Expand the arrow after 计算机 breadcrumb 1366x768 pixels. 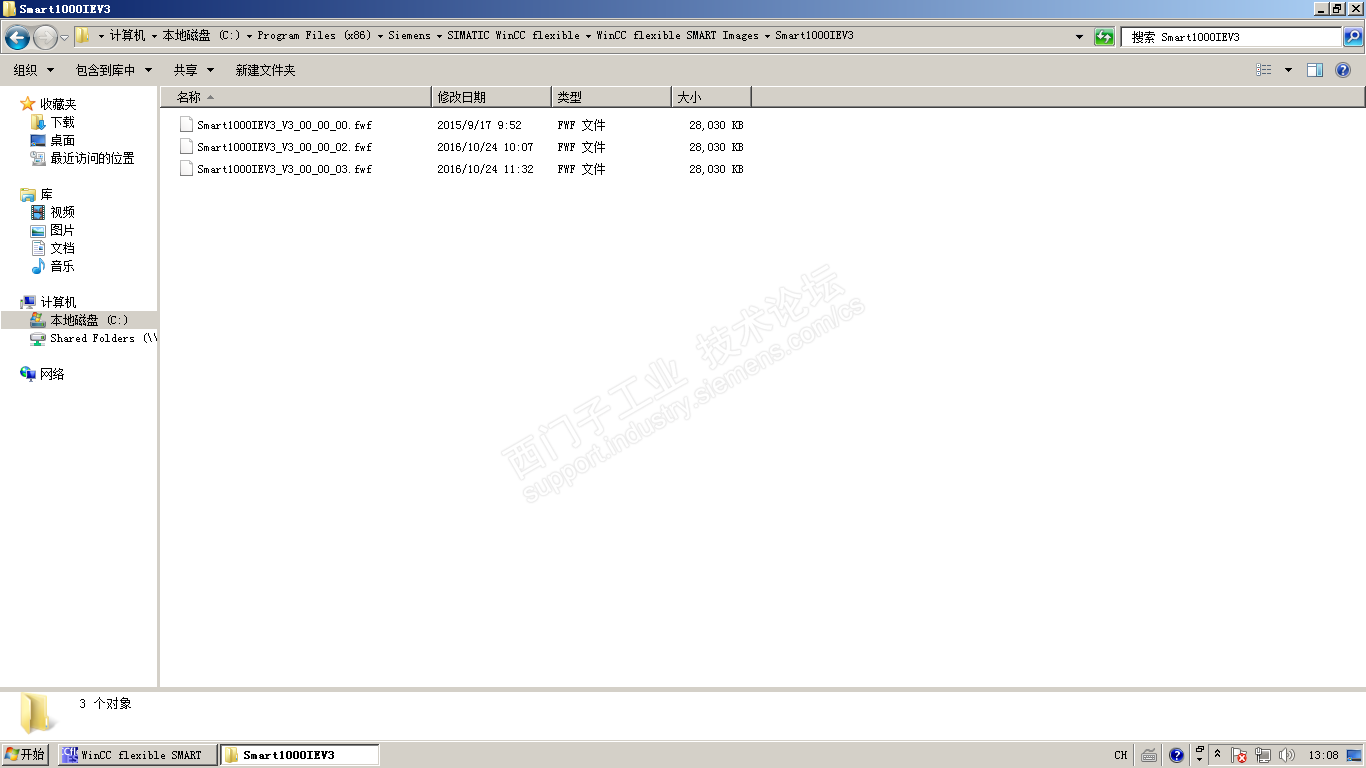pyautogui.click(x=154, y=36)
